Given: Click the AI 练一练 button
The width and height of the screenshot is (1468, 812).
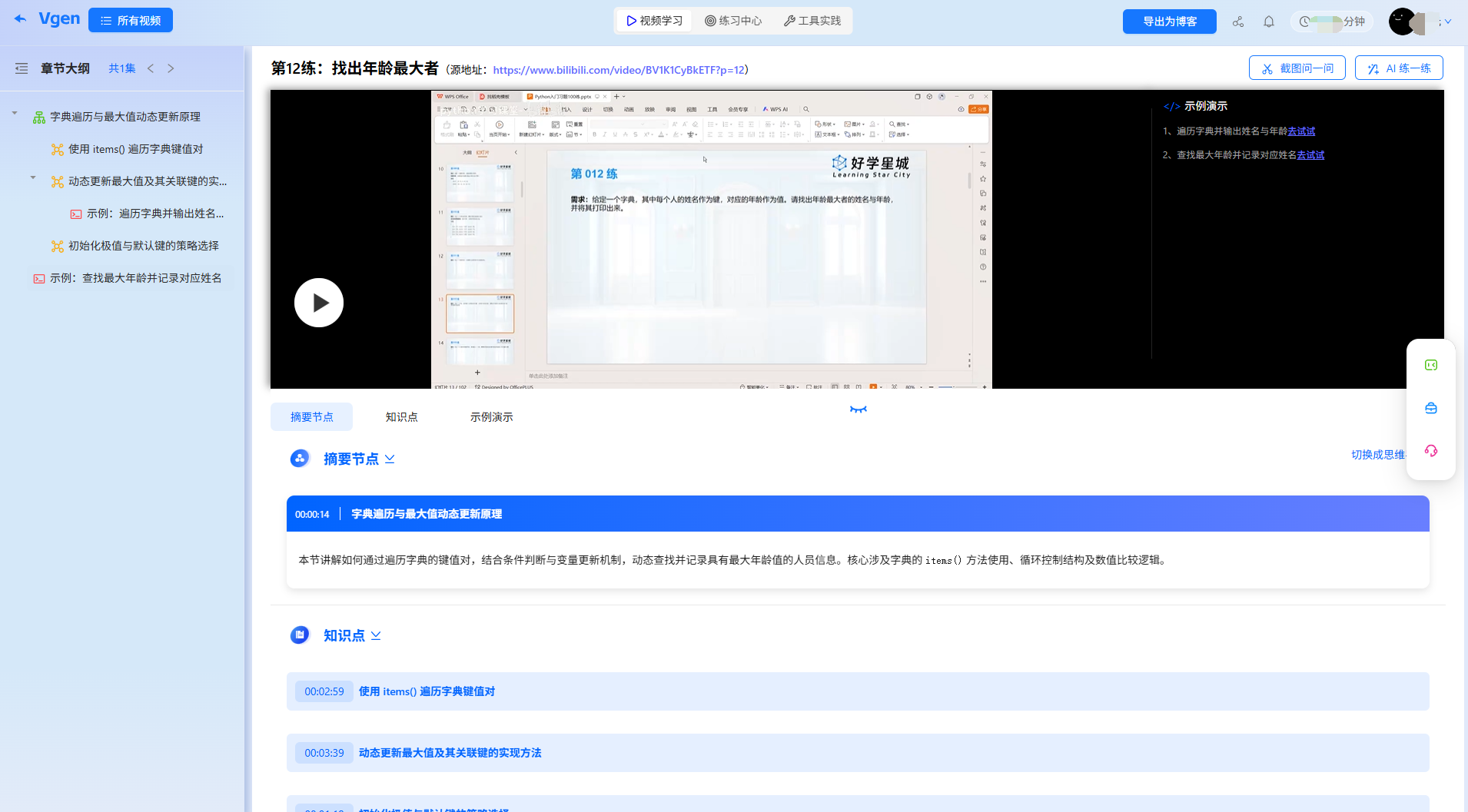Looking at the screenshot, I should point(1399,68).
